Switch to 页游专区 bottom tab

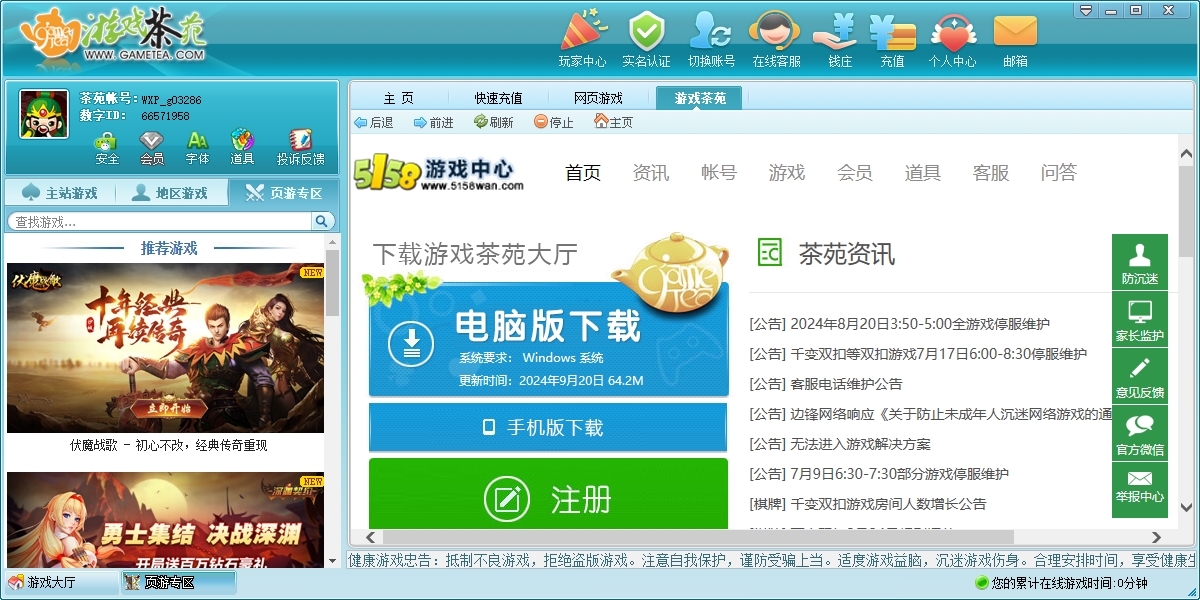coord(178,582)
